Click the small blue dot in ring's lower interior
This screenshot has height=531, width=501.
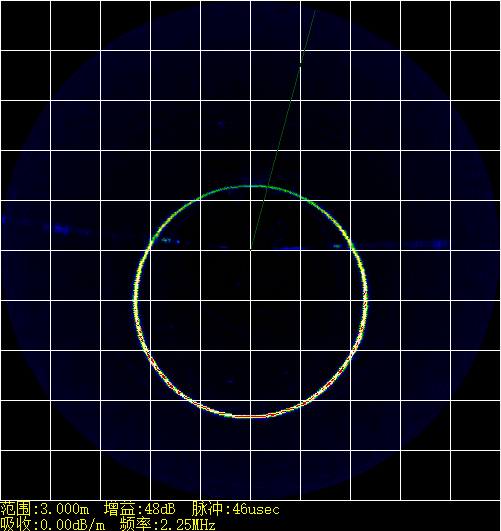231,382
